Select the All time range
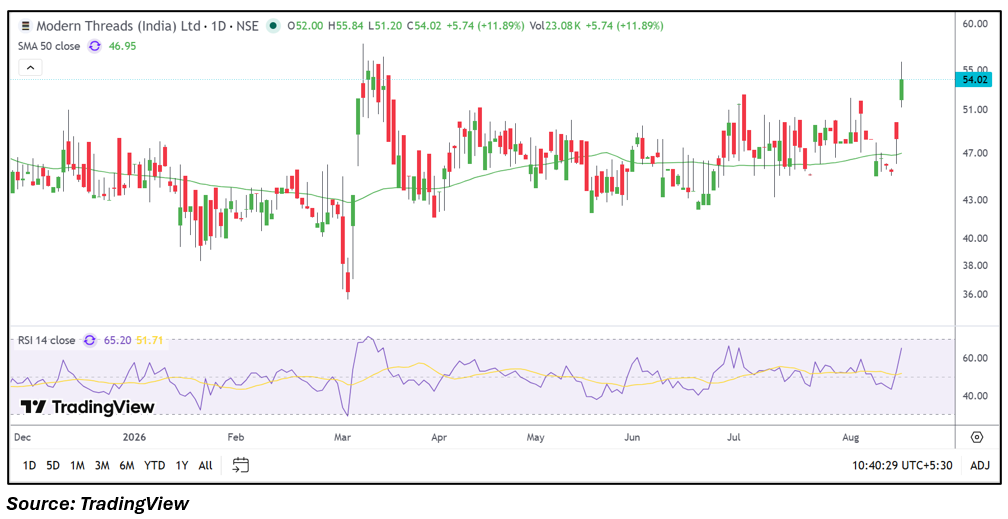This screenshot has height=519, width=1008. [206, 466]
